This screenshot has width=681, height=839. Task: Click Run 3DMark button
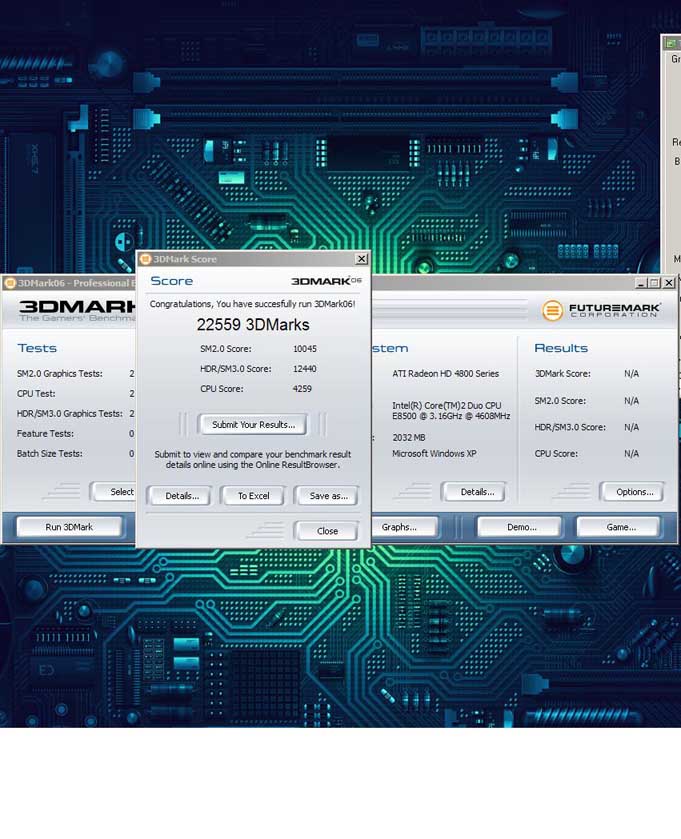69,527
